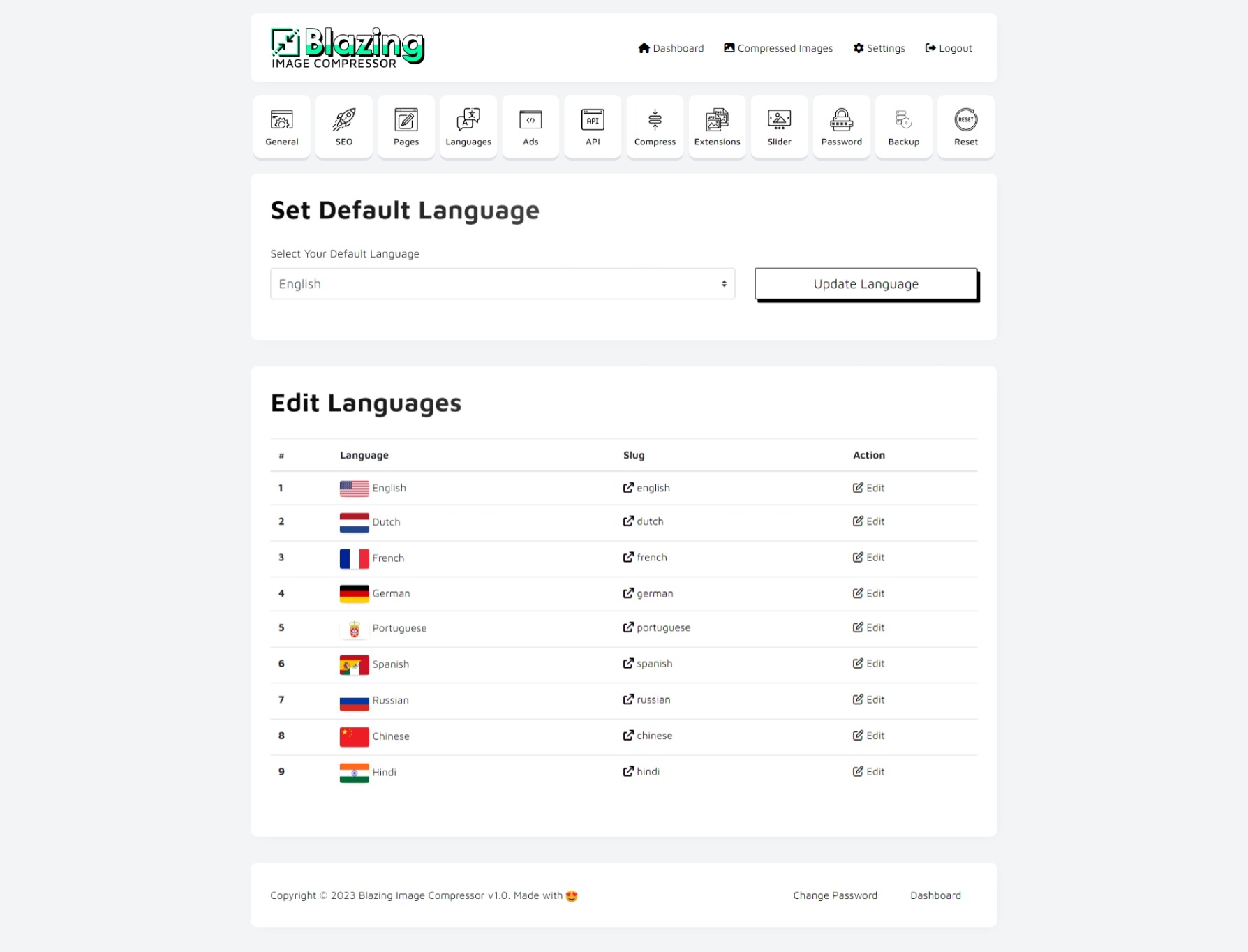Click the English US flag icon
Viewport: 1248px width, 952px height.
pos(354,489)
